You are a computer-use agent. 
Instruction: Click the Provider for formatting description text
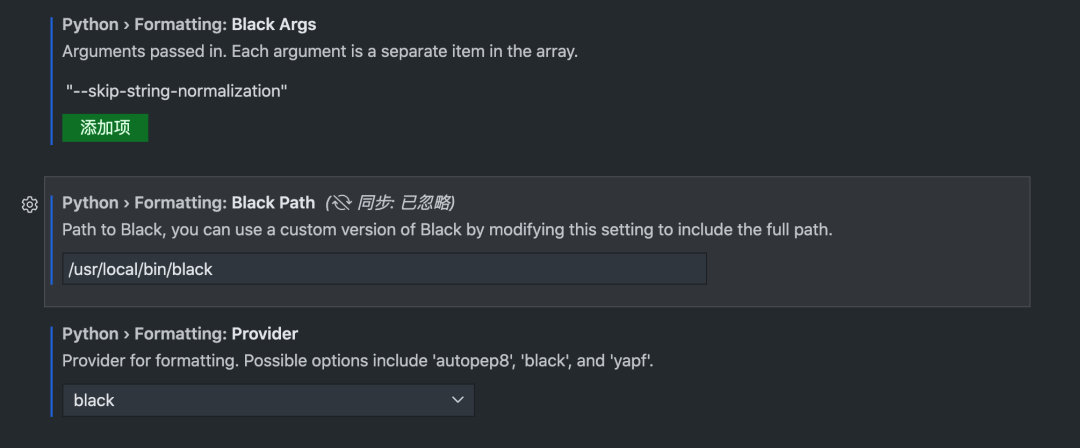point(357,361)
